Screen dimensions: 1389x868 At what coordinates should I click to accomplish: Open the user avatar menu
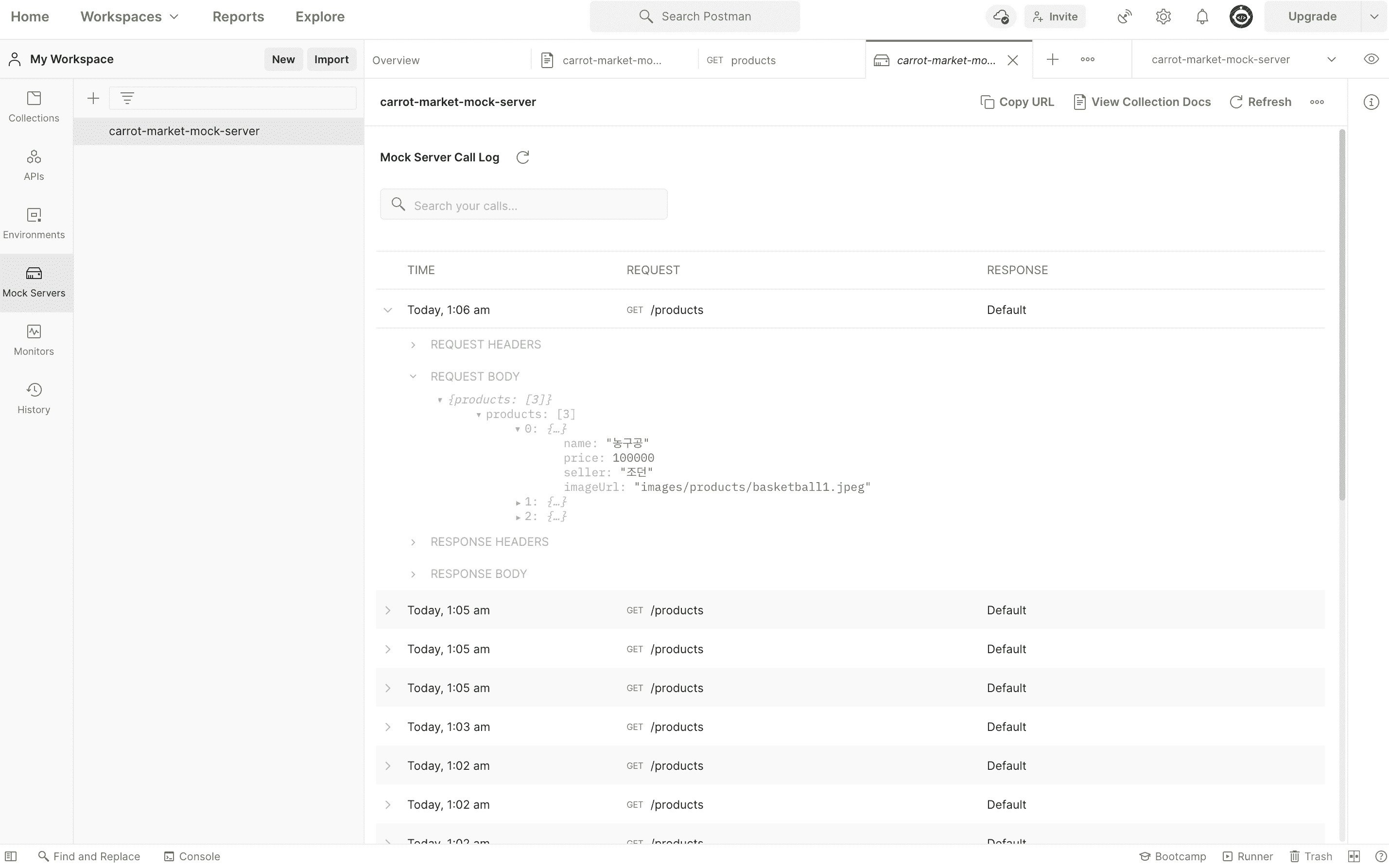1241,17
